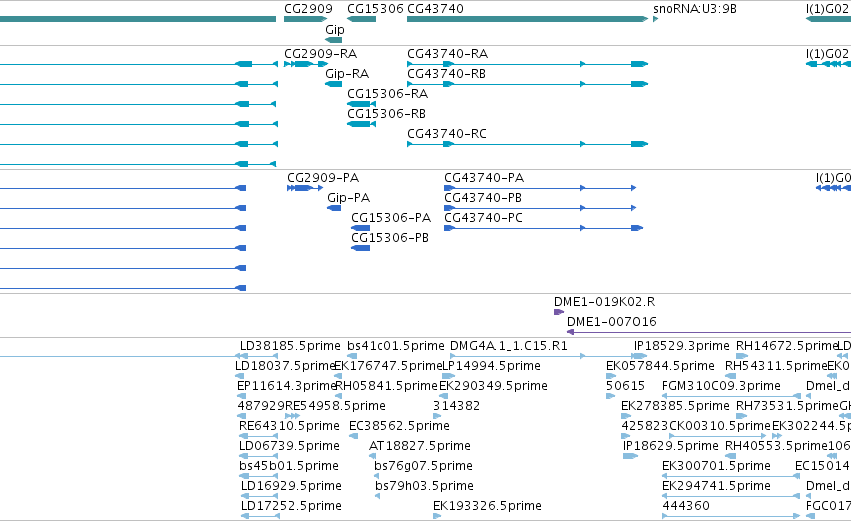
Task: Click the CG15306 gene label
Action: tap(375, 9)
